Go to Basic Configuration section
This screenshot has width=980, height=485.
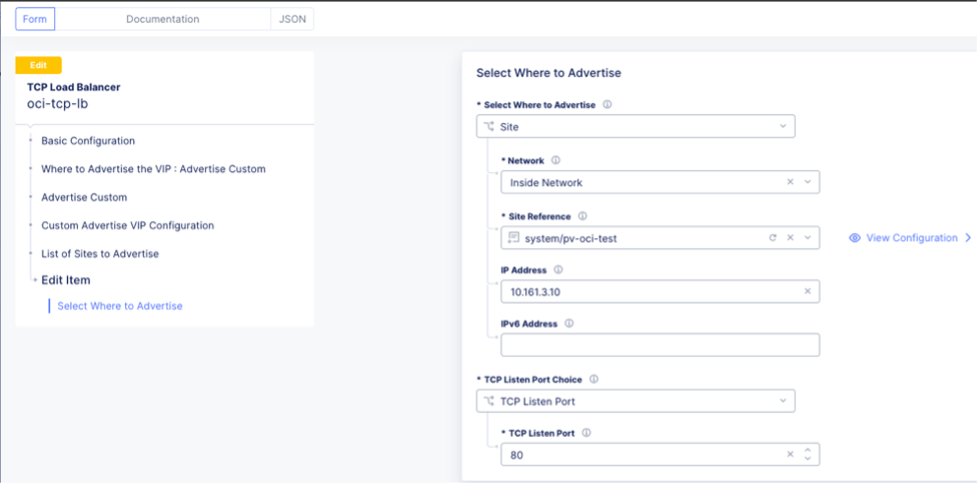(x=88, y=141)
